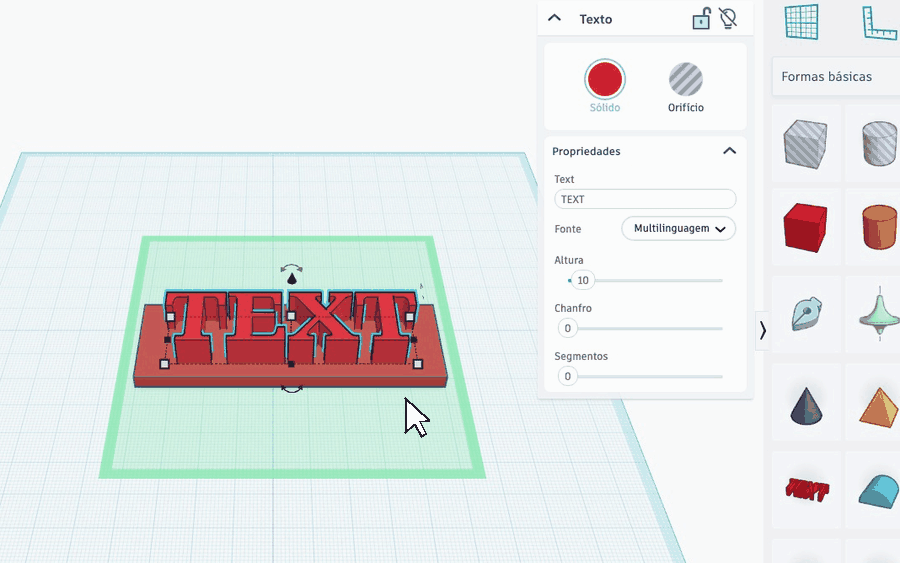900x563 pixels.
Task: Click the bottom-left white corner handle
Action: click(x=165, y=364)
